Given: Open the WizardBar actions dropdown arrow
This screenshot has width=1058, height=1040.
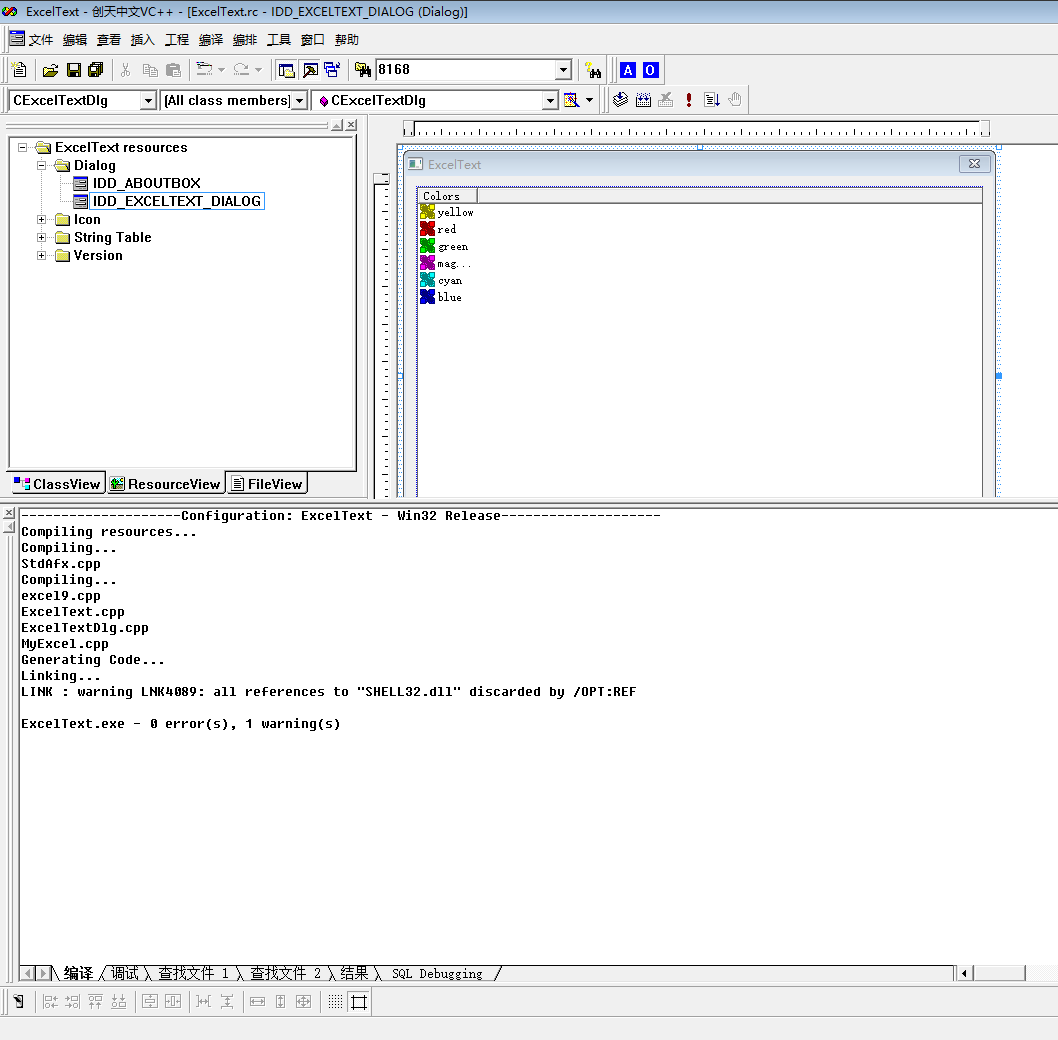Looking at the screenshot, I should coord(590,100).
